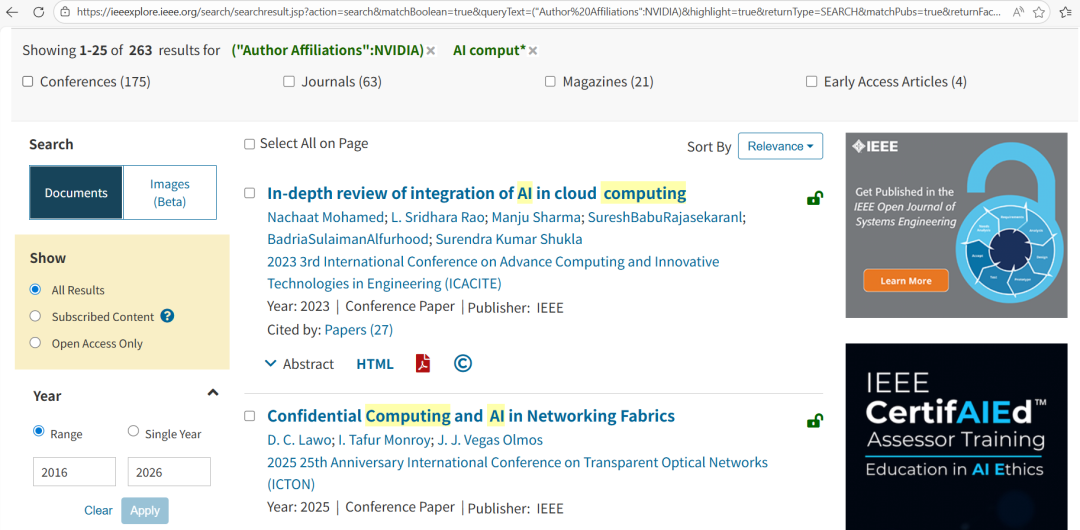
Task: Open author Surendra Kumar Shukla
Action: coord(508,239)
